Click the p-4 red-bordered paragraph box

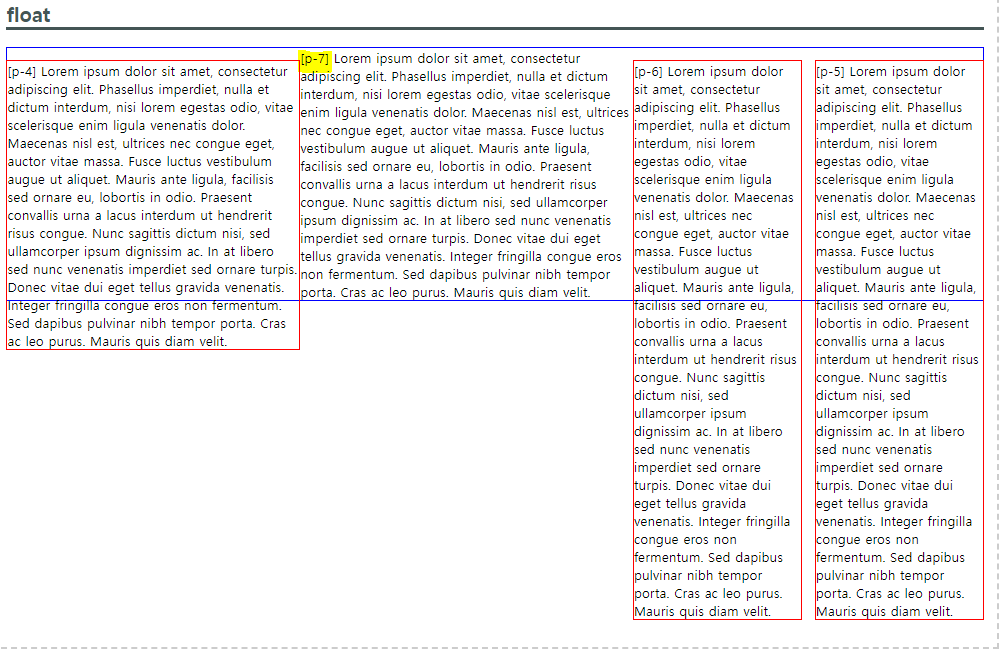153,205
